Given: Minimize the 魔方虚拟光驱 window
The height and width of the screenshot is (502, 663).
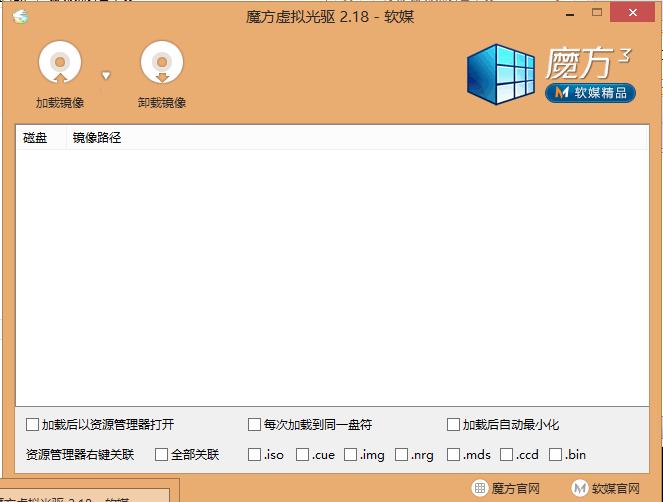Looking at the screenshot, I should 570,15.
